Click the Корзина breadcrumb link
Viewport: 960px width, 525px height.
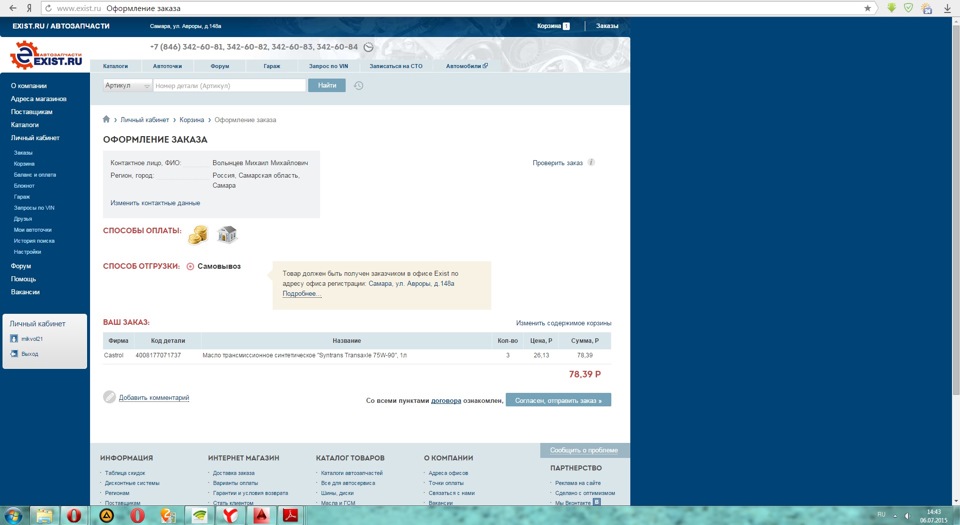pyautogui.click(x=192, y=120)
